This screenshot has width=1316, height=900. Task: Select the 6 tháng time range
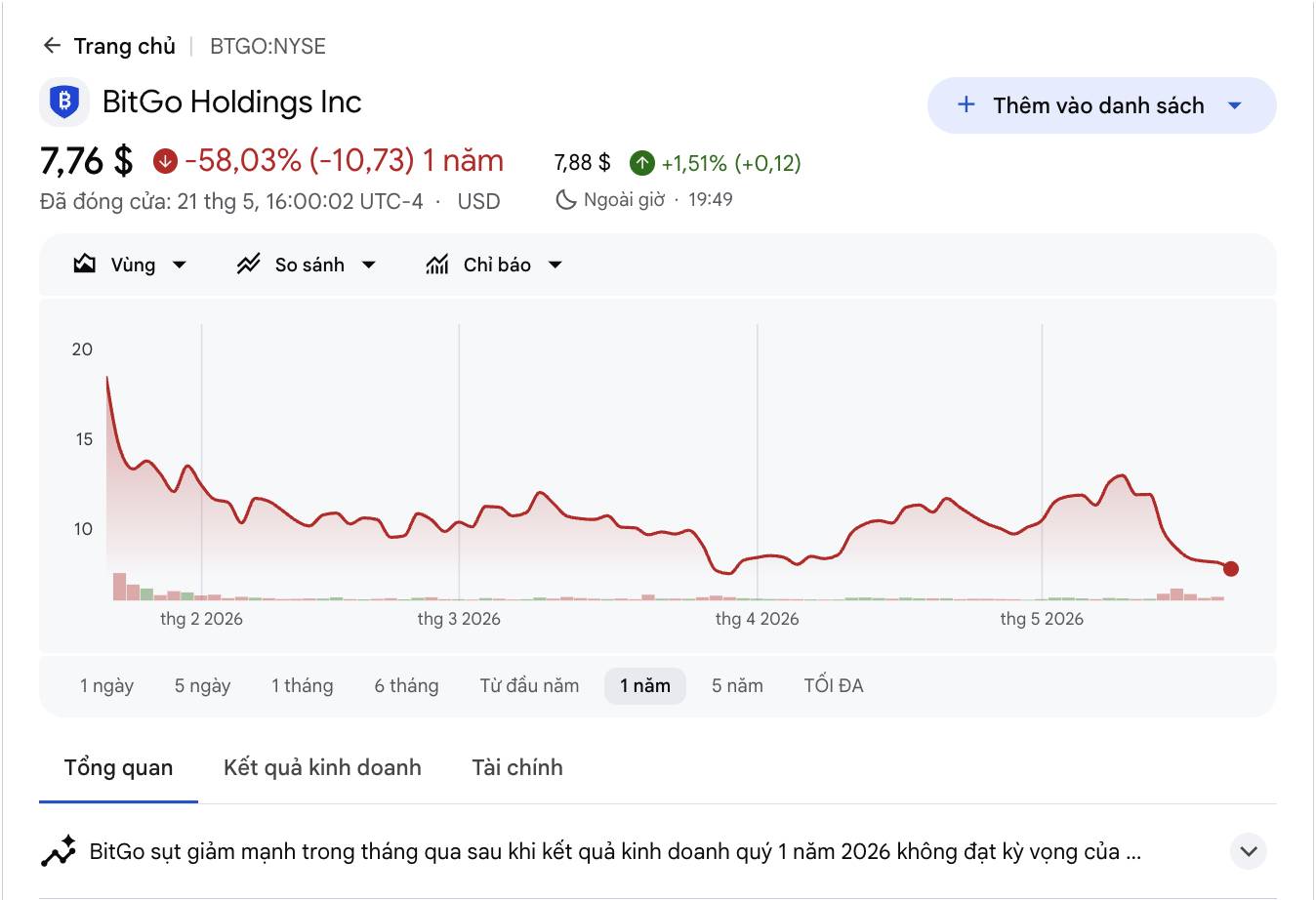(406, 685)
